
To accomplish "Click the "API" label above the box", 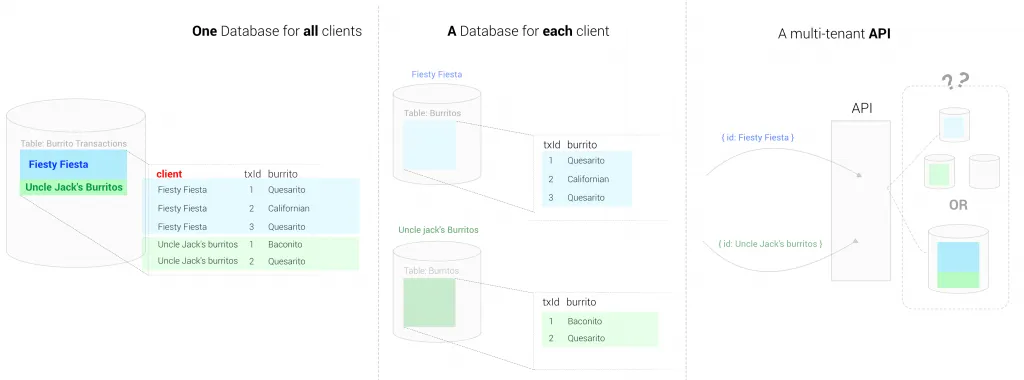I will 861,108.
